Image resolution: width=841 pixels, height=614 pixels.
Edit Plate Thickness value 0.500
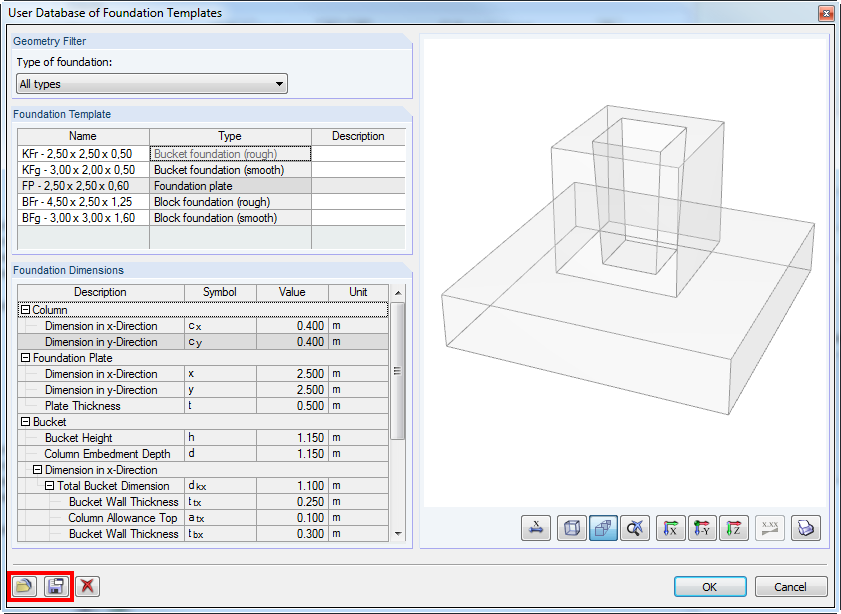[x=292, y=406]
